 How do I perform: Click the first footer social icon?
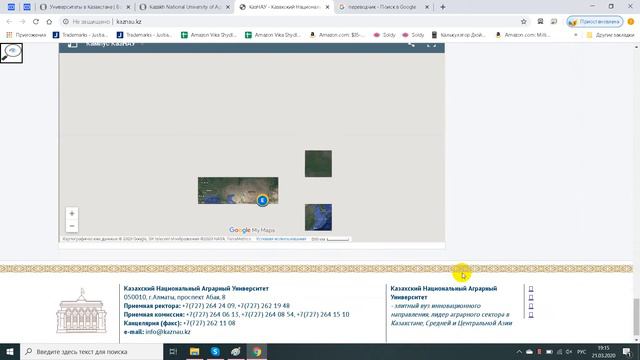pyautogui.click(x=531, y=289)
